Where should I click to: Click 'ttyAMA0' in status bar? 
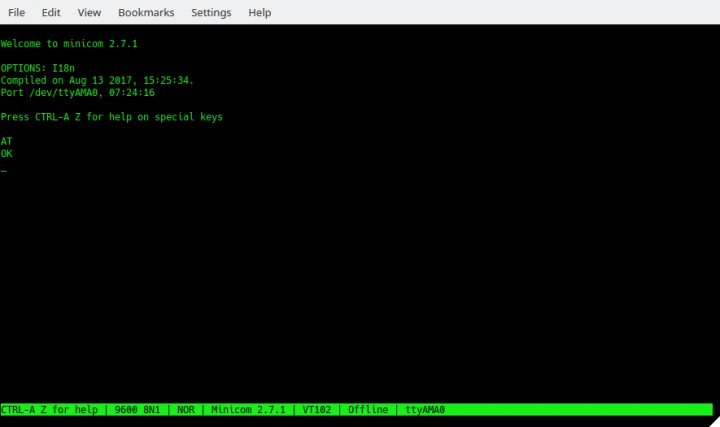click(425, 410)
